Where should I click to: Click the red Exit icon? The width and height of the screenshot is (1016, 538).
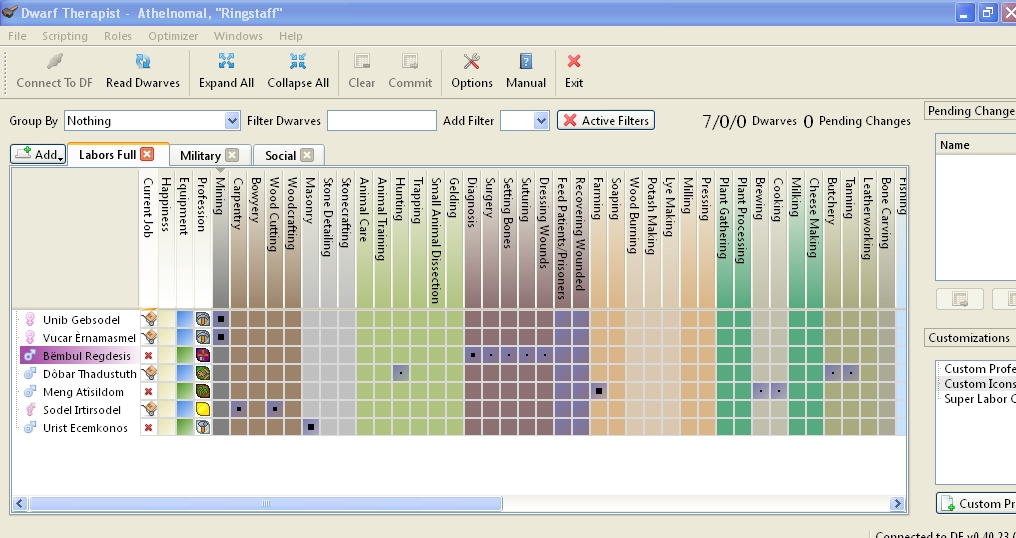click(x=573, y=62)
